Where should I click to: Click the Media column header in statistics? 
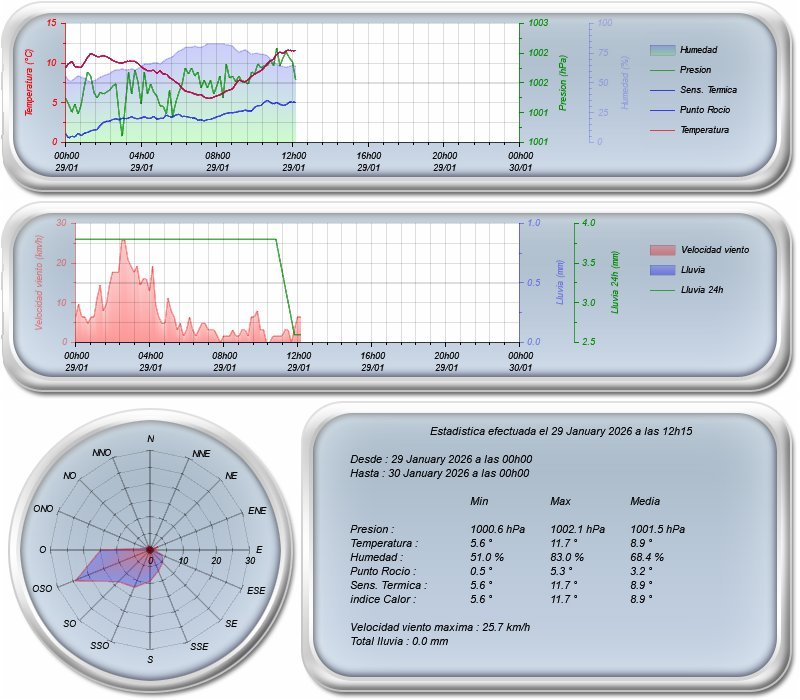[645, 500]
